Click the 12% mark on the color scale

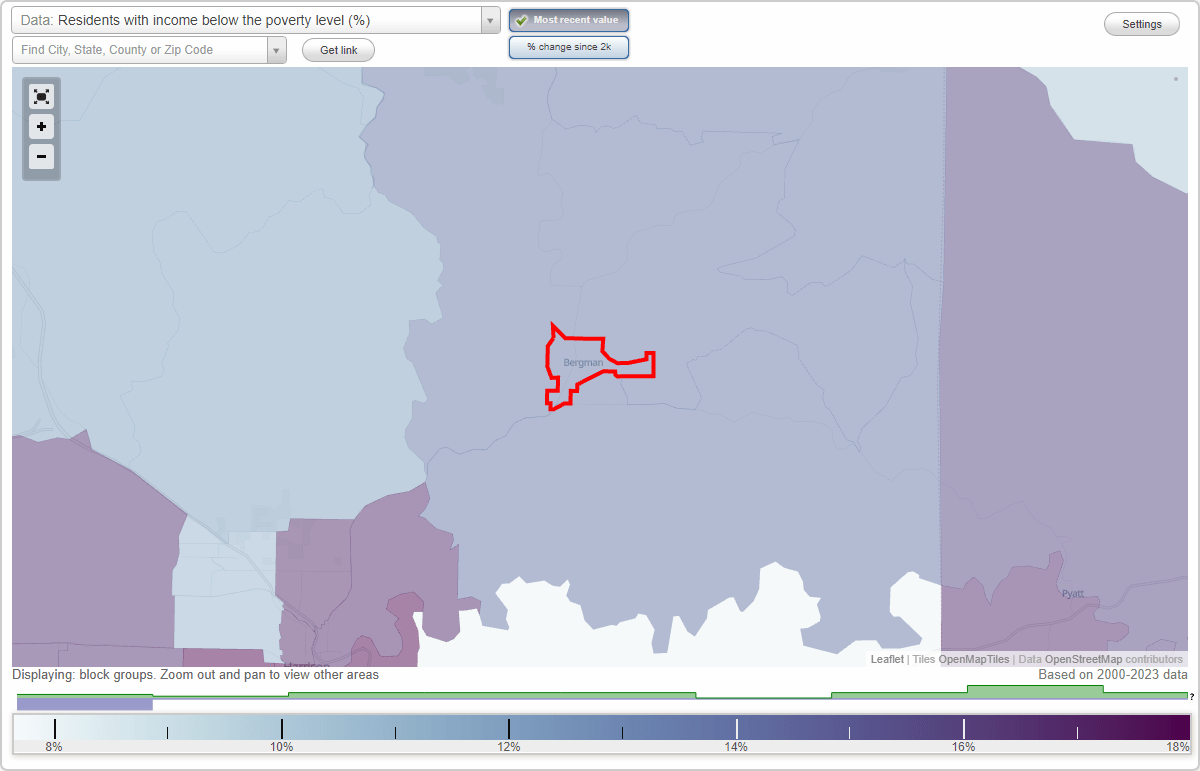[x=510, y=727]
